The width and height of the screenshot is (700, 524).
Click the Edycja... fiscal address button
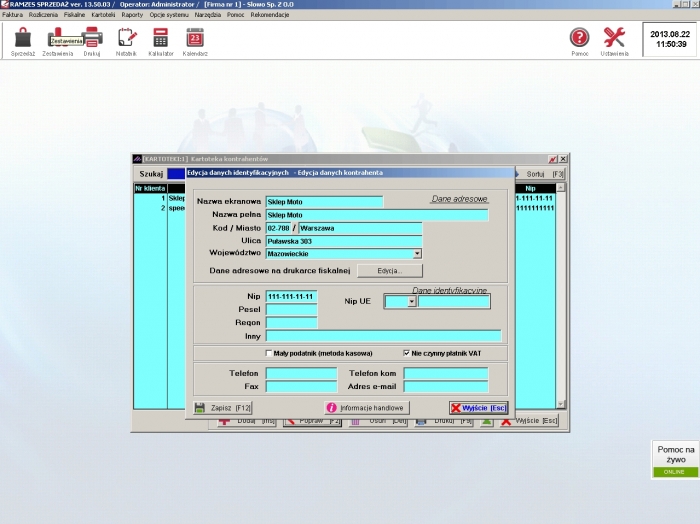pos(390,270)
